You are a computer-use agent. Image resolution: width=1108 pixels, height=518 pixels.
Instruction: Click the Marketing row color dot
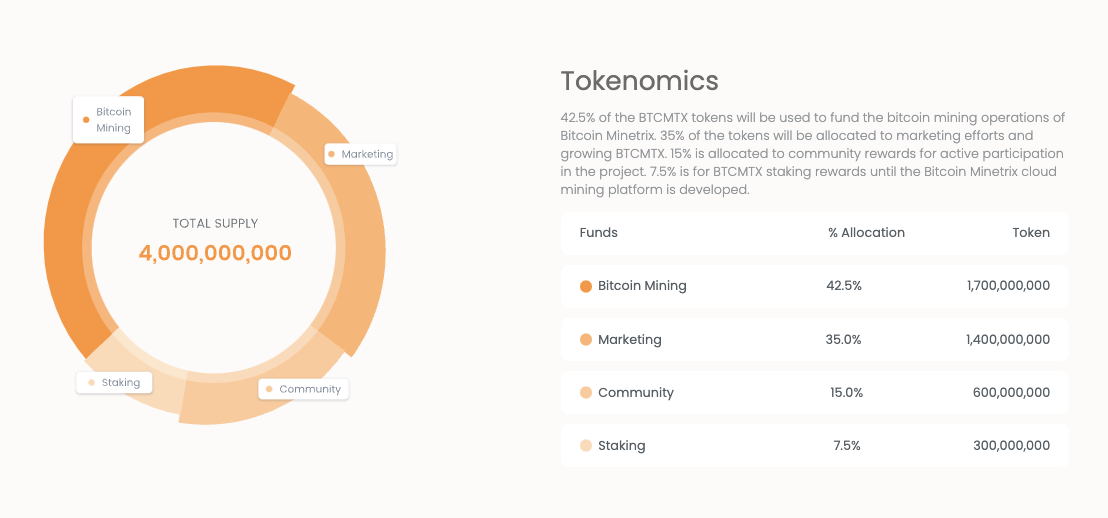(x=586, y=340)
